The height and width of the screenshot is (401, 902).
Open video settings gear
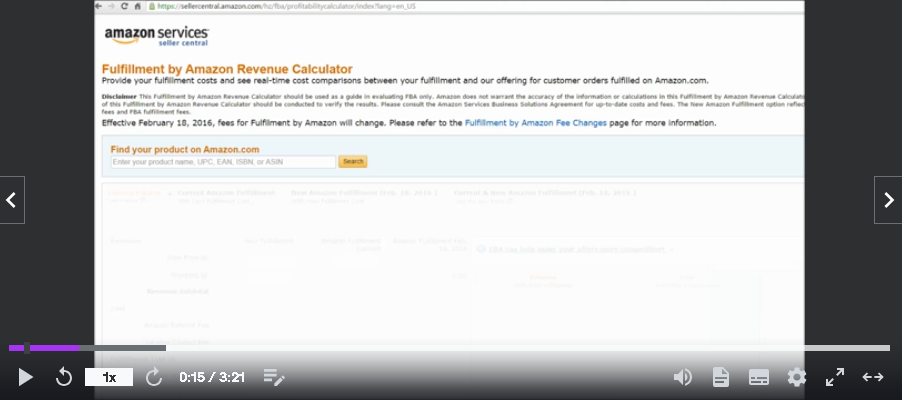pyautogui.click(x=797, y=377)
